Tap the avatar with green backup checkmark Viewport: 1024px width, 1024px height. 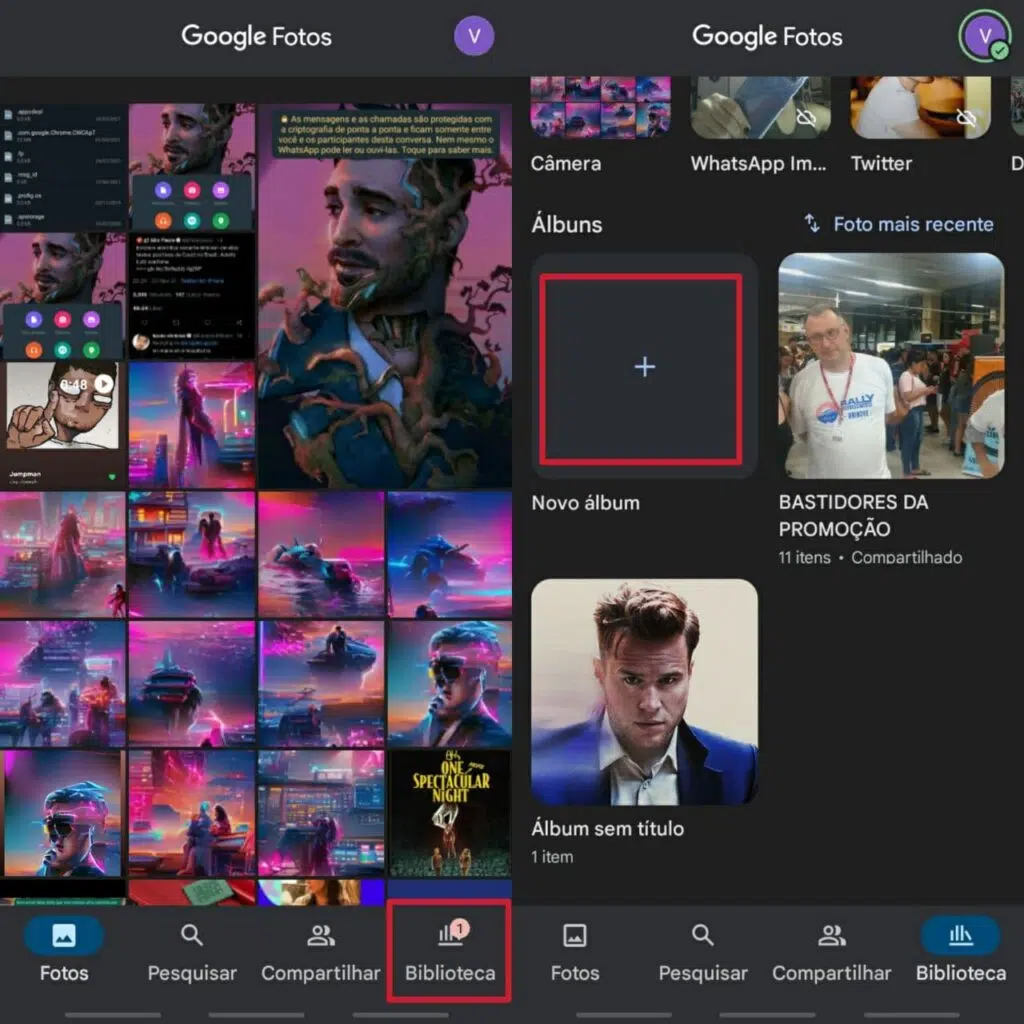(x=986, y=36)
